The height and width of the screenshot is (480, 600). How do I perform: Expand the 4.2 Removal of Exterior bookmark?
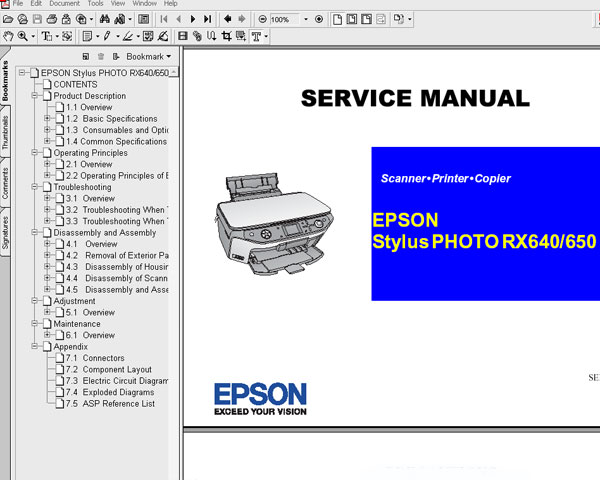click(47, 255)
